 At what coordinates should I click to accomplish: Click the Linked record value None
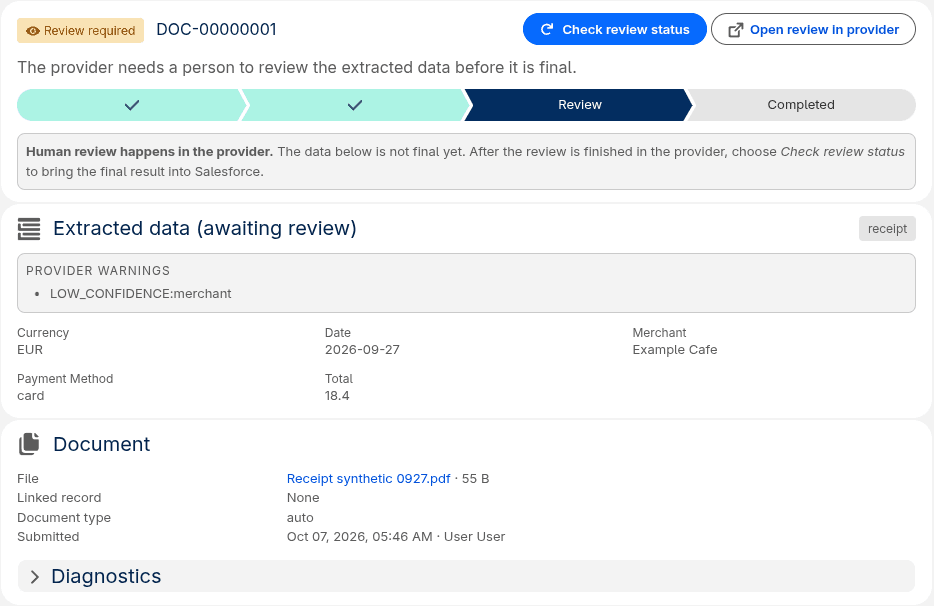(x=303, y=498)
